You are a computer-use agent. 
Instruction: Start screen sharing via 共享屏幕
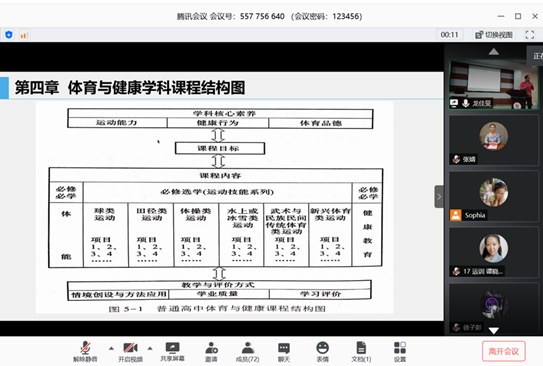pyautogui.click(x=172, y=351)
